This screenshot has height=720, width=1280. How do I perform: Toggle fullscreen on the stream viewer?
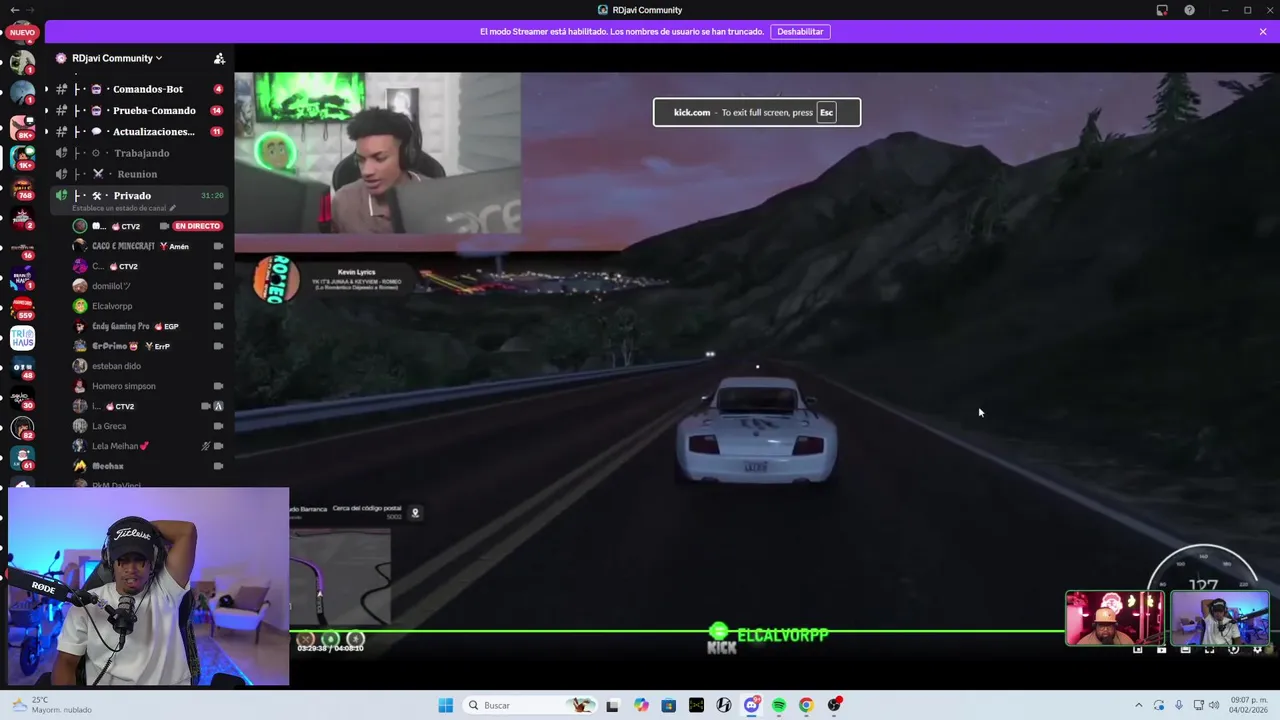tap(1209, 650)
